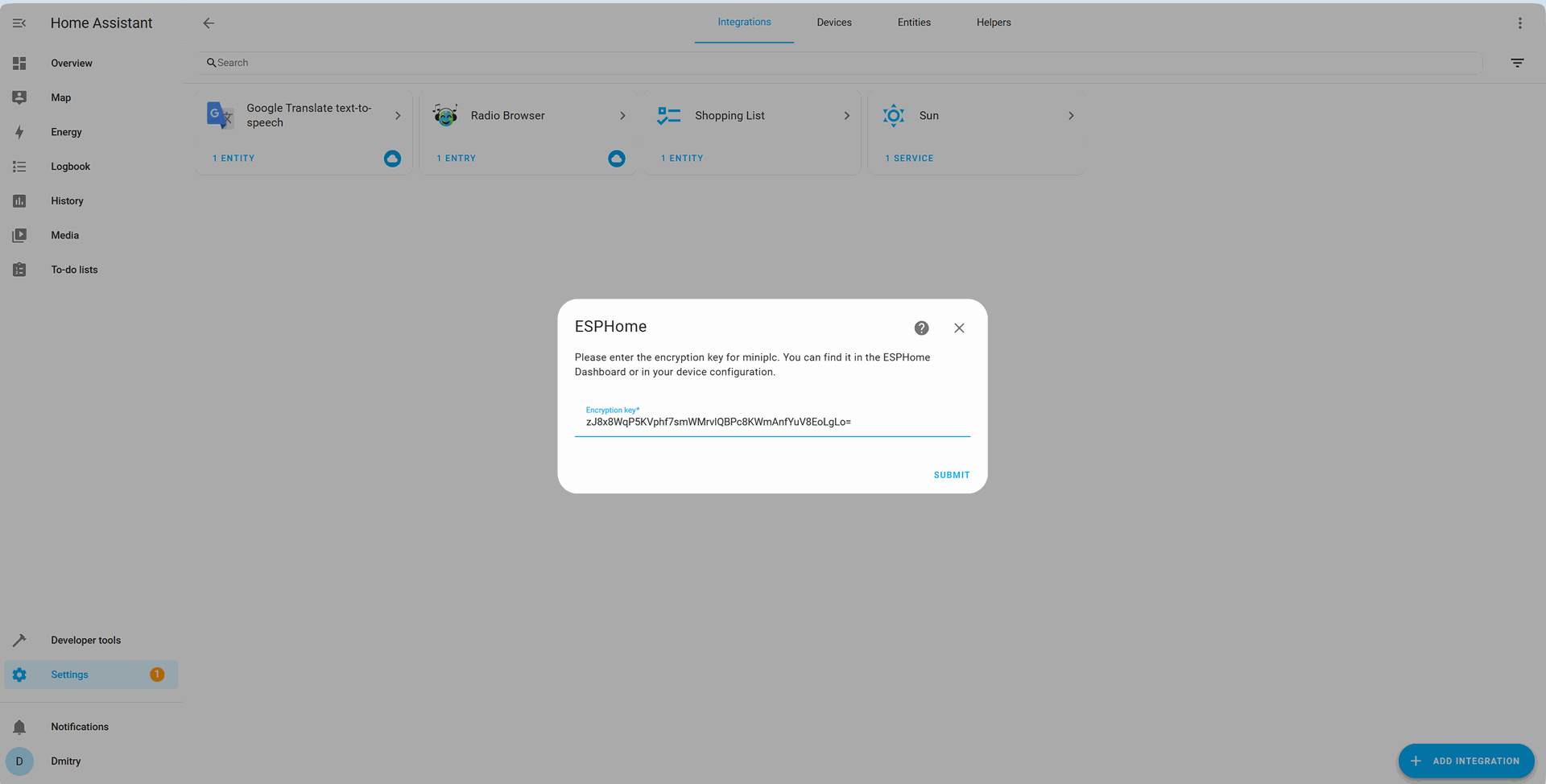Go back using the back arrow
This screenshot has height=784, width=1546.
(209, 23)
